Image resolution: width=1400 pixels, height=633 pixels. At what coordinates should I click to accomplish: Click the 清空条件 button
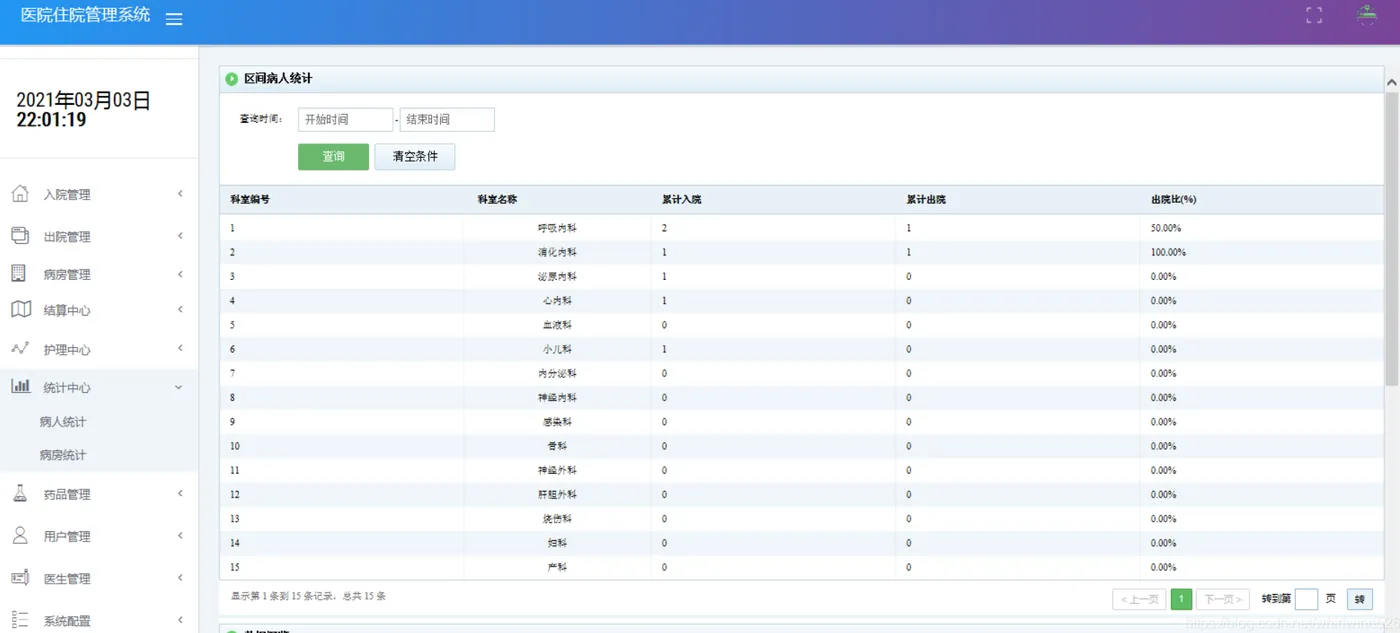pyautogui.click(x=415, y=157)
